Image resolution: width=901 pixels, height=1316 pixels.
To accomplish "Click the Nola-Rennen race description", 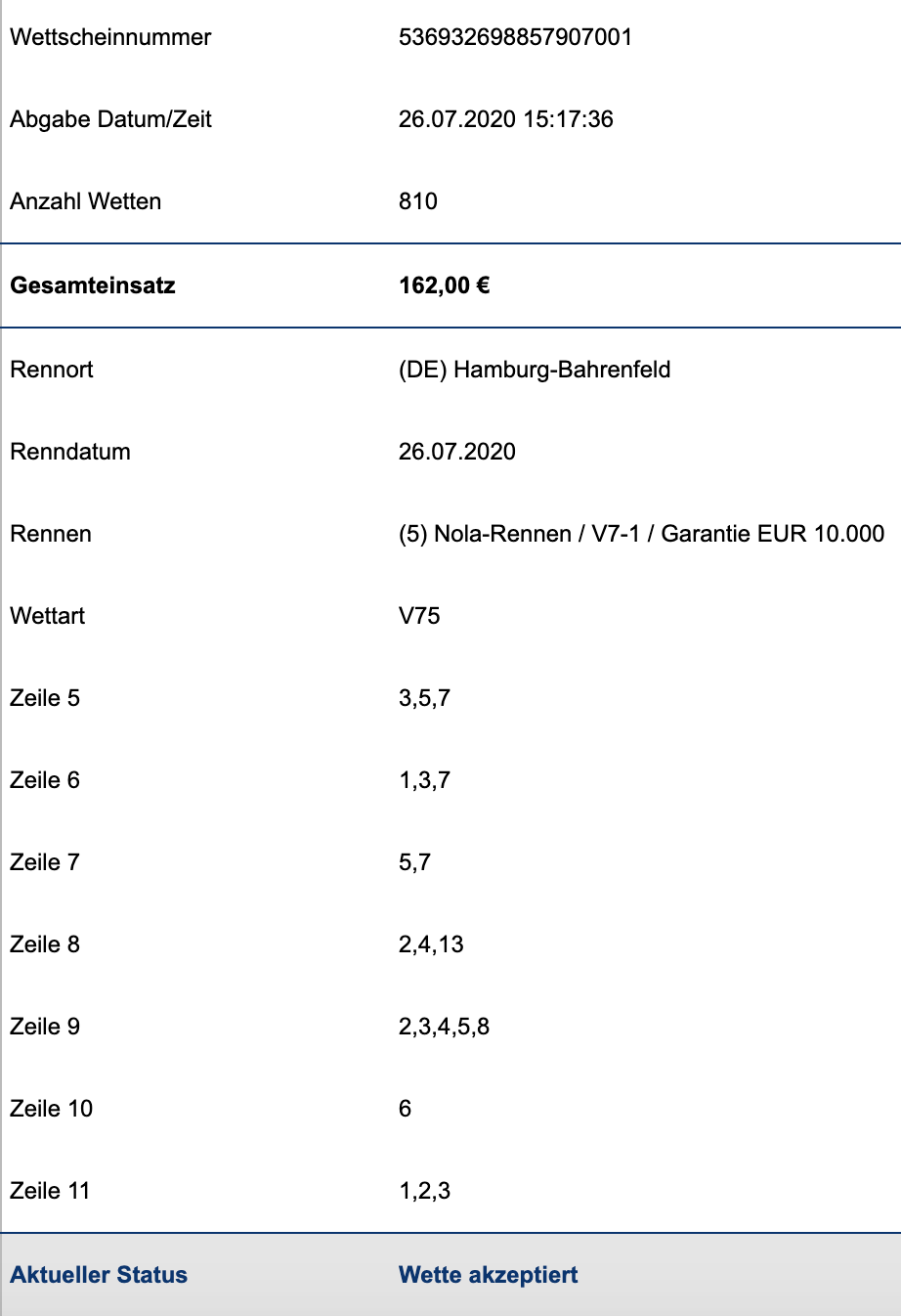I will coord(641,534).
